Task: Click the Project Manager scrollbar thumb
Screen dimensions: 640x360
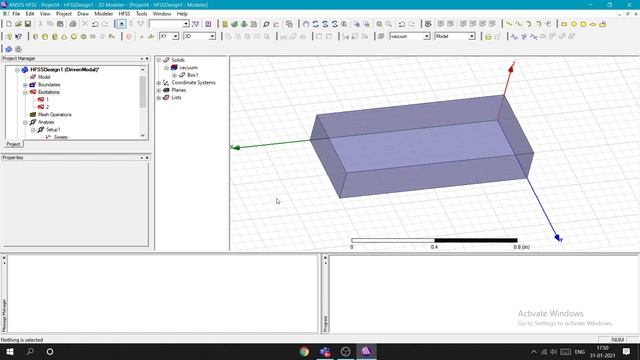Action: coord(142,91)
